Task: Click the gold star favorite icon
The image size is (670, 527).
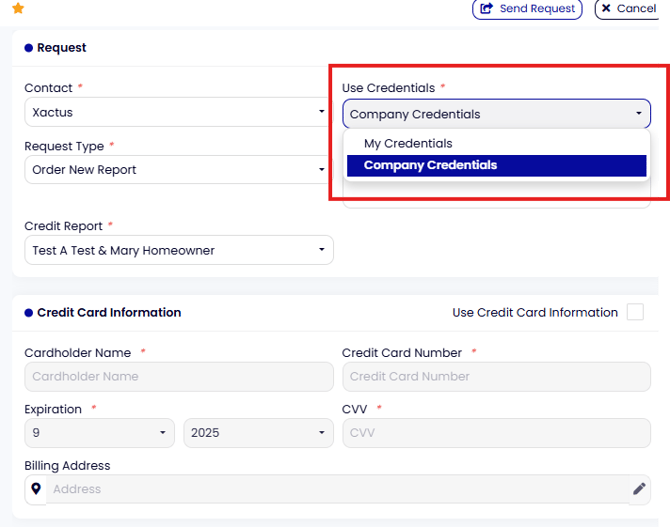Action: pyautogui.click(x=18, y=9)
